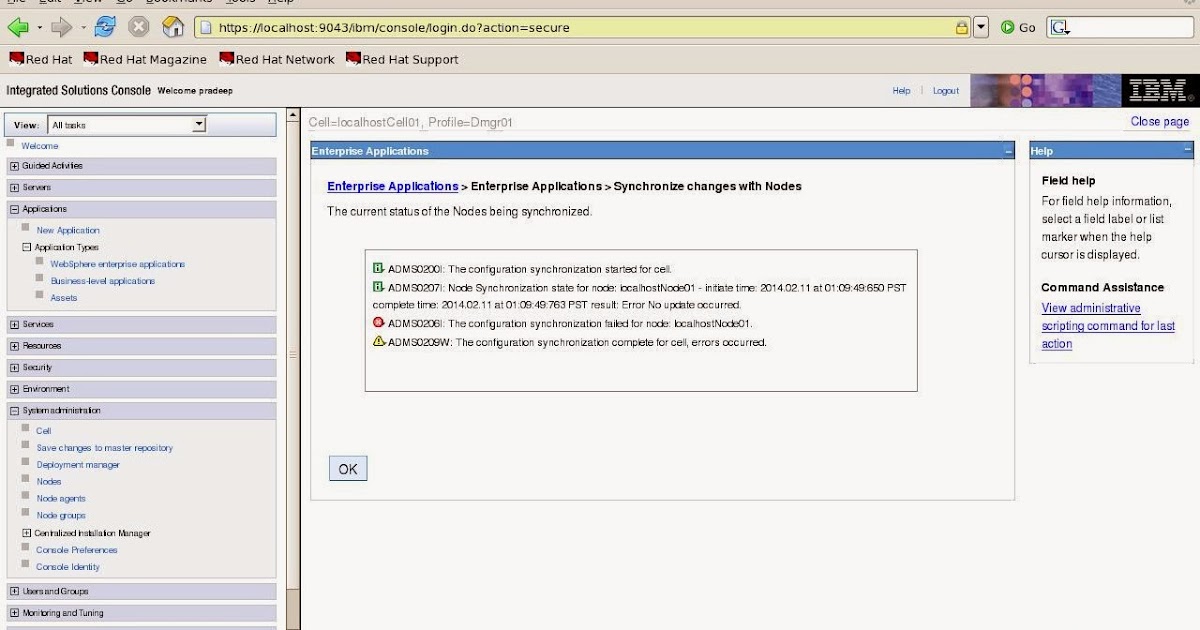Open Deployment manager link

pos(78,465)
